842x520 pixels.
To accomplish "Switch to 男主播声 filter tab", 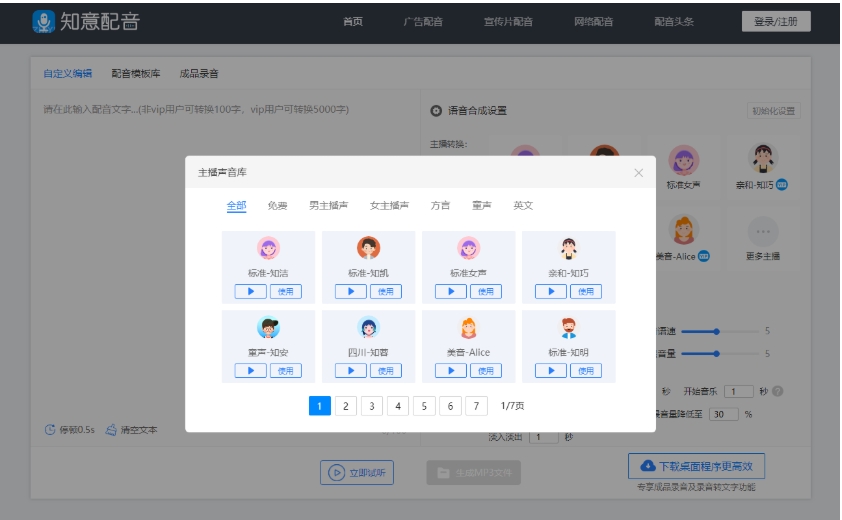I will tap(329, 205).
